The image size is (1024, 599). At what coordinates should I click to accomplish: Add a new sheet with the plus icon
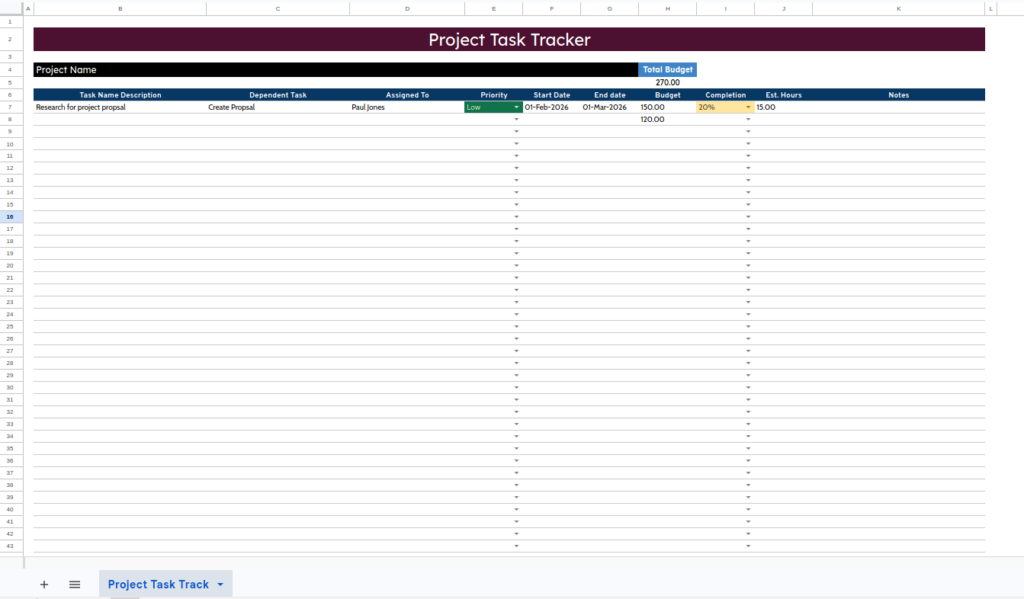click(x=44, y=585)
